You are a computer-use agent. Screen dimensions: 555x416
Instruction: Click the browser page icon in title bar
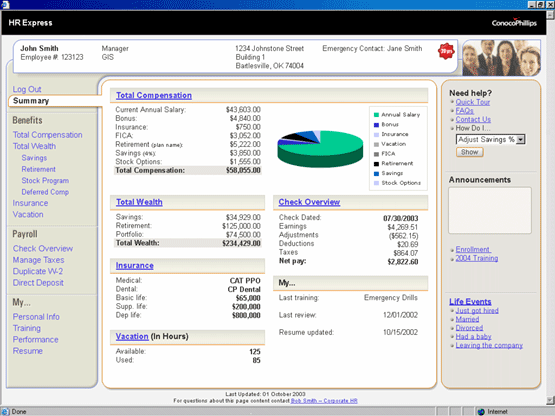tap(5, 4)
